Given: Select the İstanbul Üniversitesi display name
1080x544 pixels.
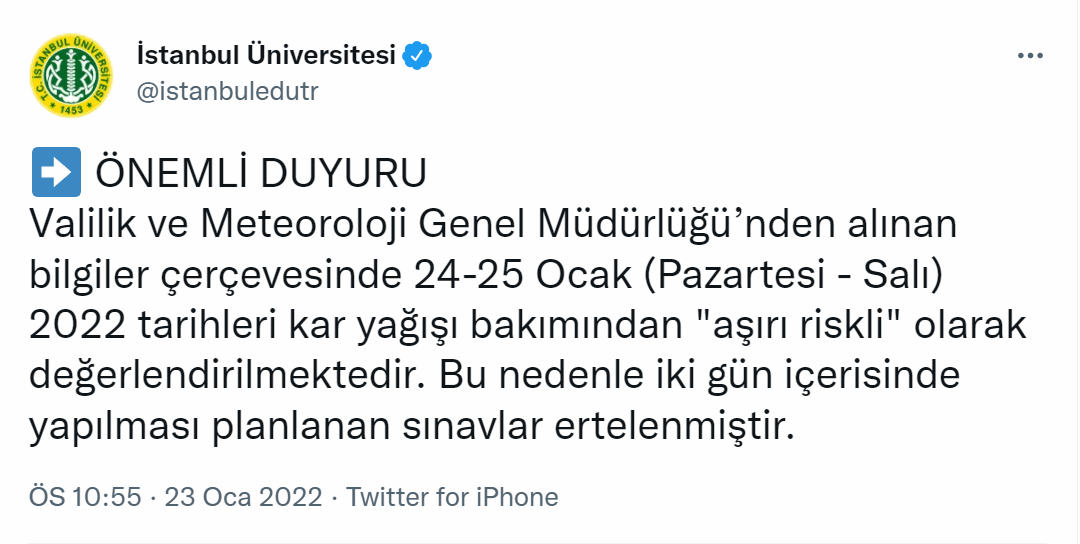Looking at the screenshot, I should (x=267, y=55).
